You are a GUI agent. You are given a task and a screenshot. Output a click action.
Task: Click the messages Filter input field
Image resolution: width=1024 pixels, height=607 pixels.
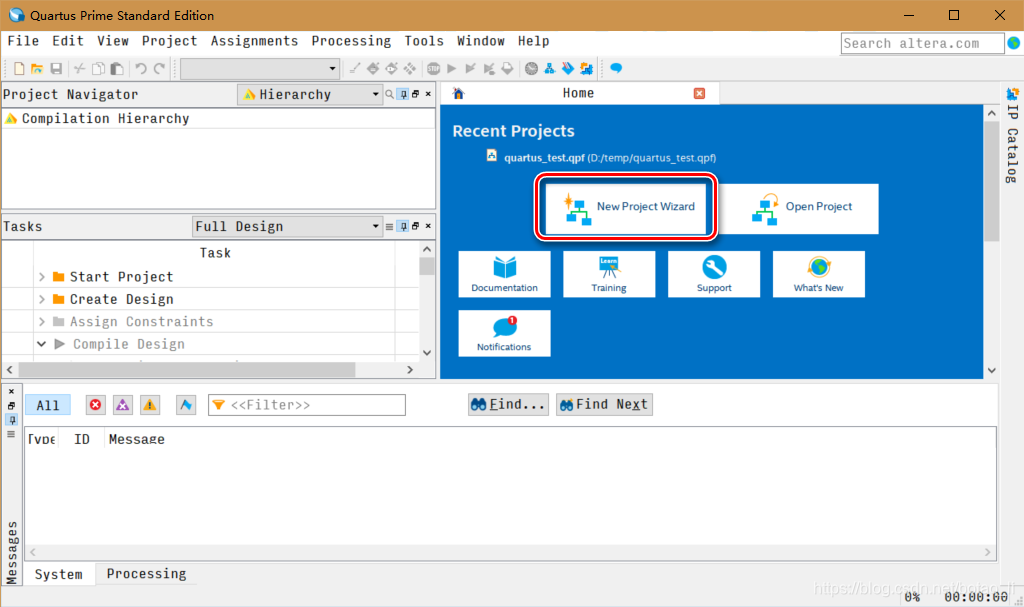coord(307,405)
